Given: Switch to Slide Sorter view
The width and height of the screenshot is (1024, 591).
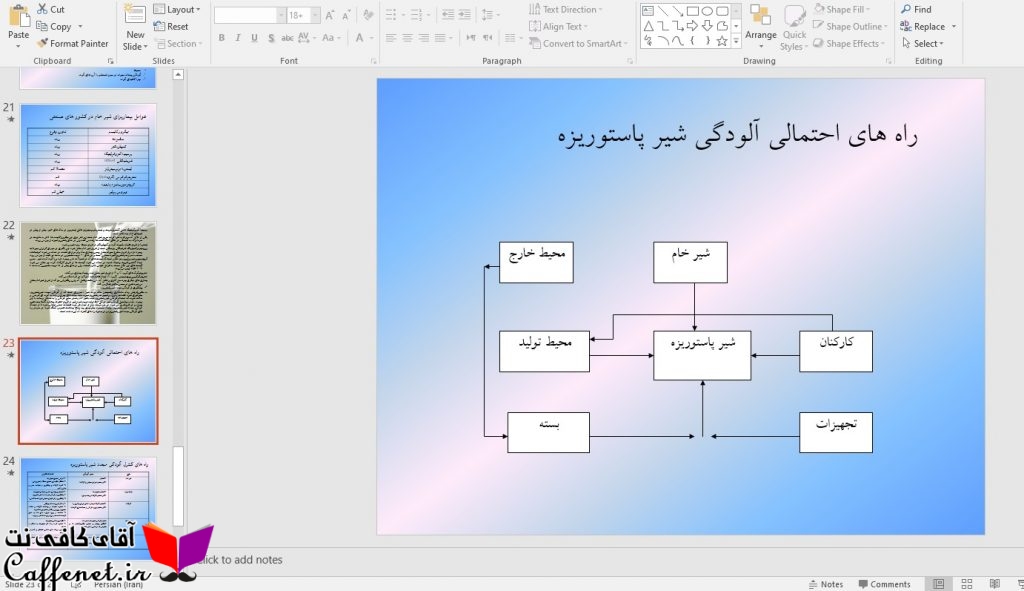Looking at the screenshot, I should pyautogui.click(x=967, y=584).
